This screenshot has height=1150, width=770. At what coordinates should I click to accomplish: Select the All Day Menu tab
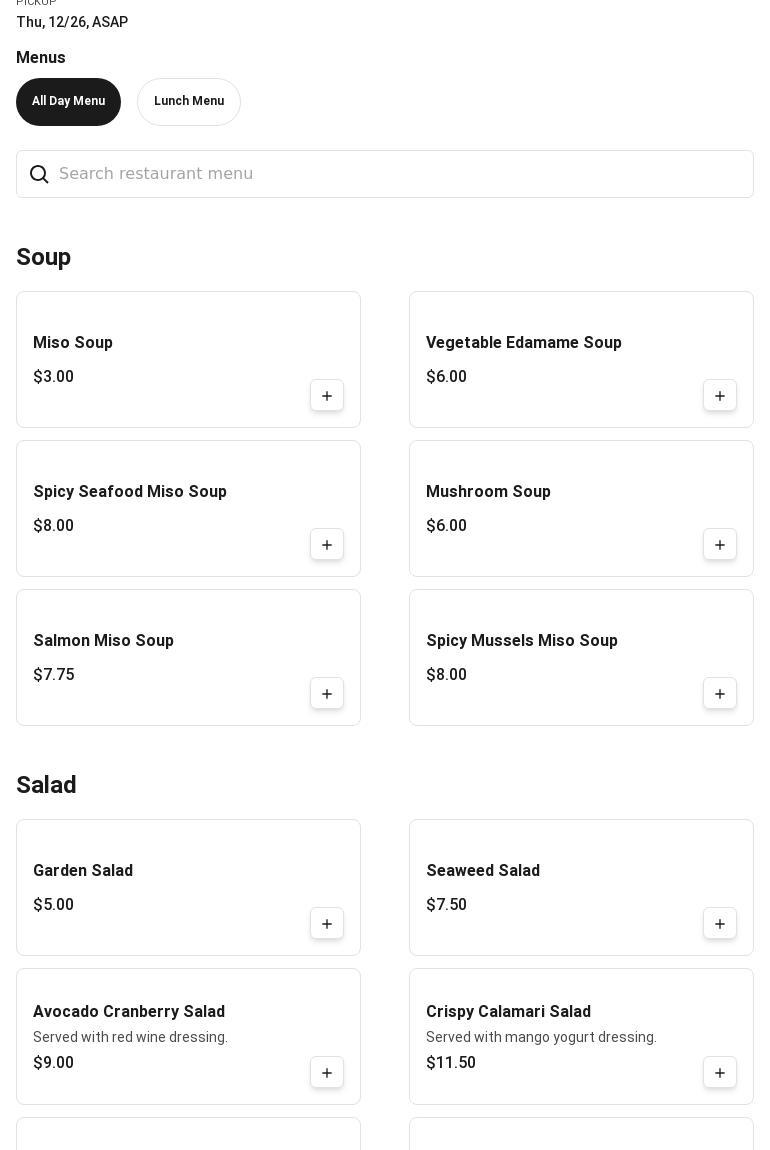coord(68,102)
